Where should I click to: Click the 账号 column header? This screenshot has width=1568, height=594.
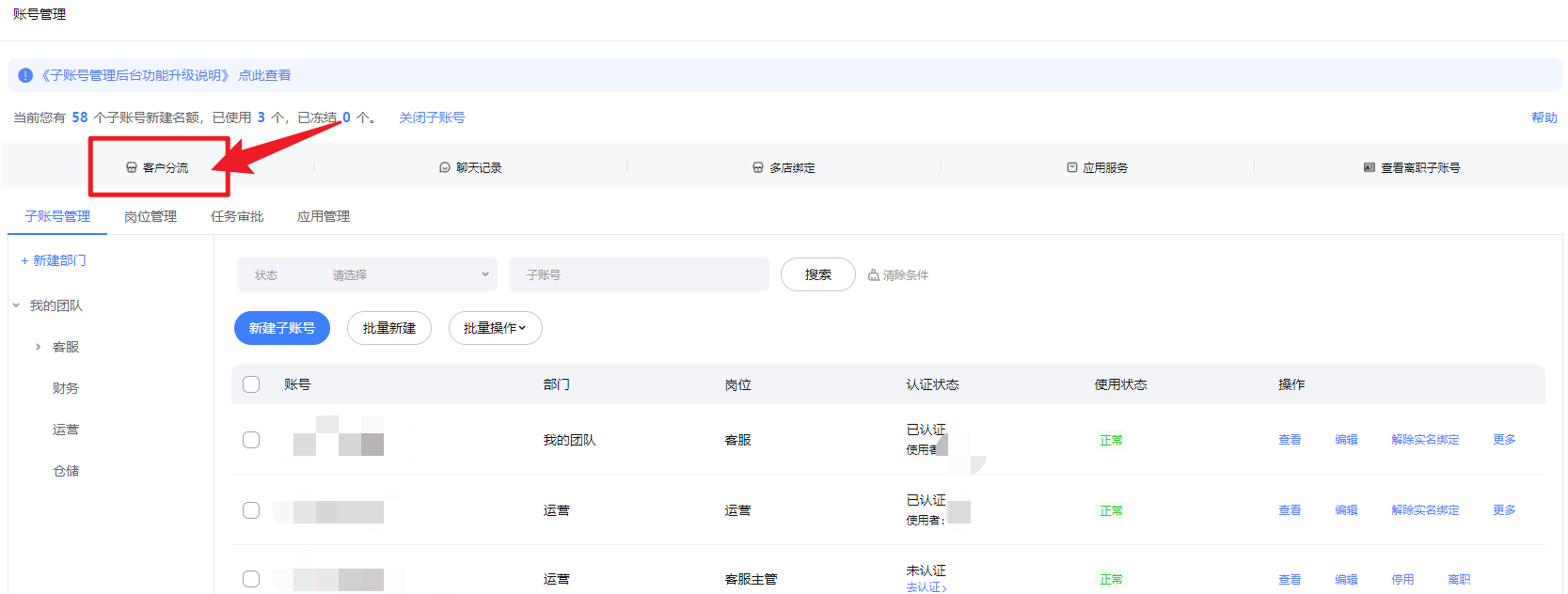[297, 384]
